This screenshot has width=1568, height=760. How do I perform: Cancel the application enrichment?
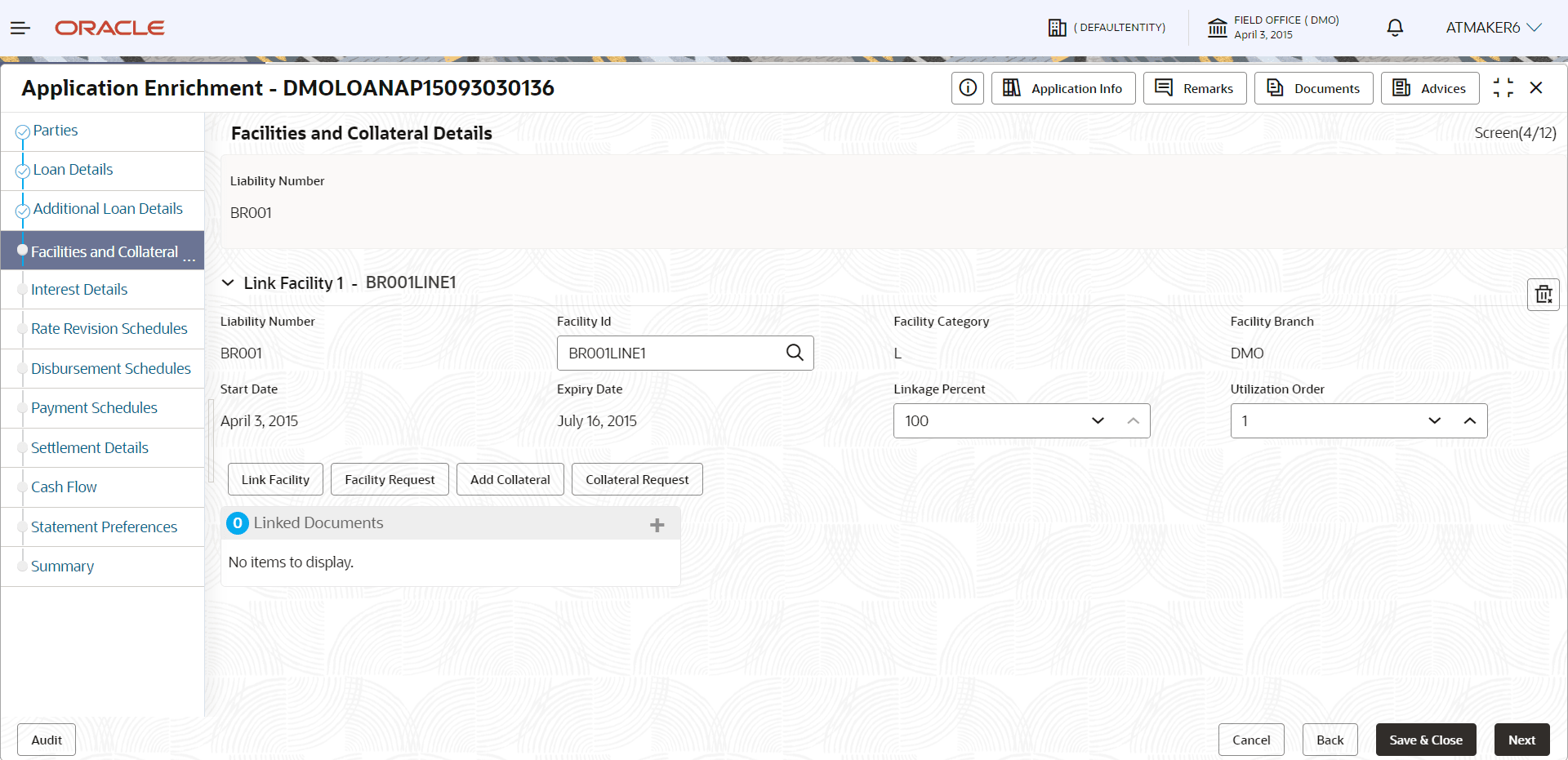[x=1251, y=740]
